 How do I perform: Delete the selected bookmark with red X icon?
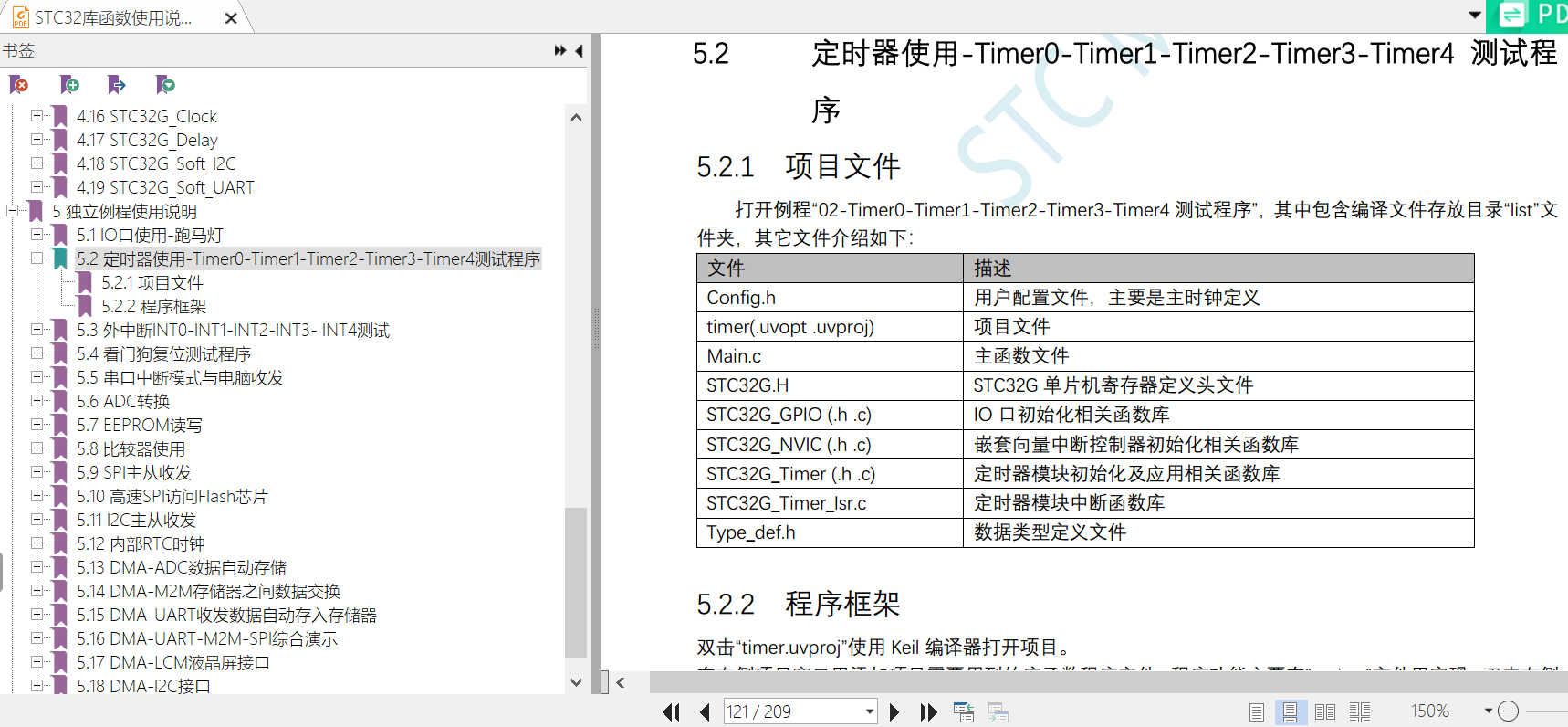[19, 85]
